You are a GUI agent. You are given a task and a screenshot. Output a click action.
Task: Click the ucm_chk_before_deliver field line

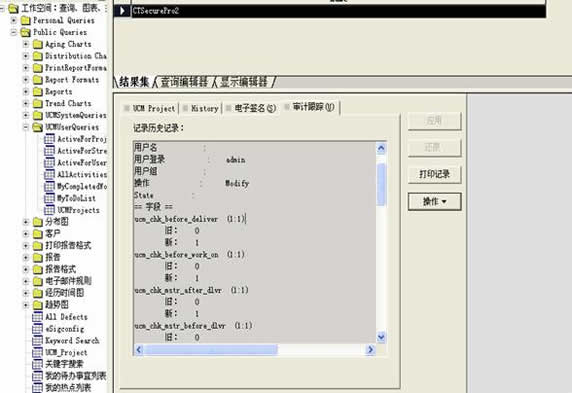click(x=190, y=219)
